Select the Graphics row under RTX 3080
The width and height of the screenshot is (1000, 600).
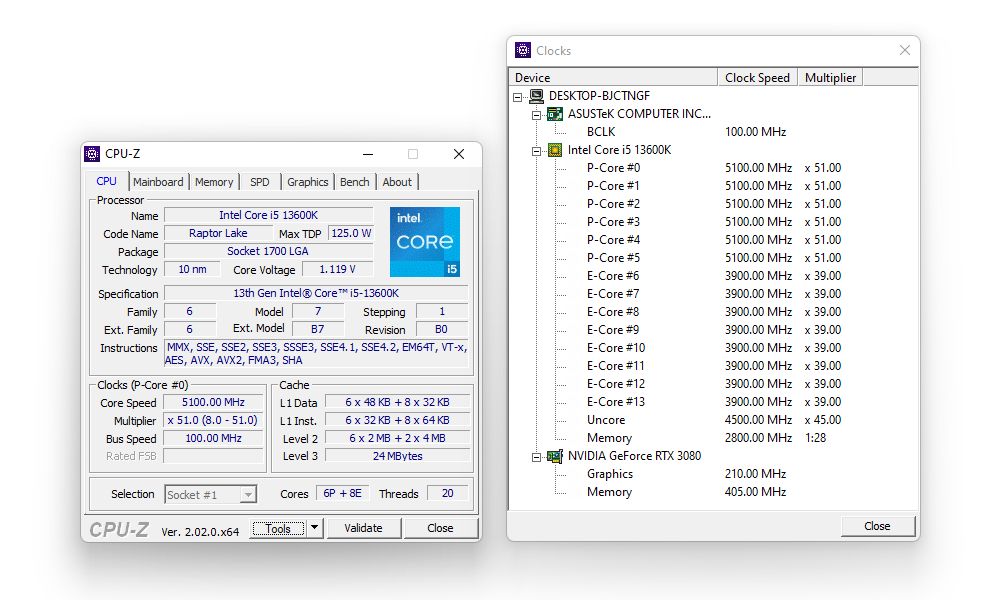pos(713,474)
